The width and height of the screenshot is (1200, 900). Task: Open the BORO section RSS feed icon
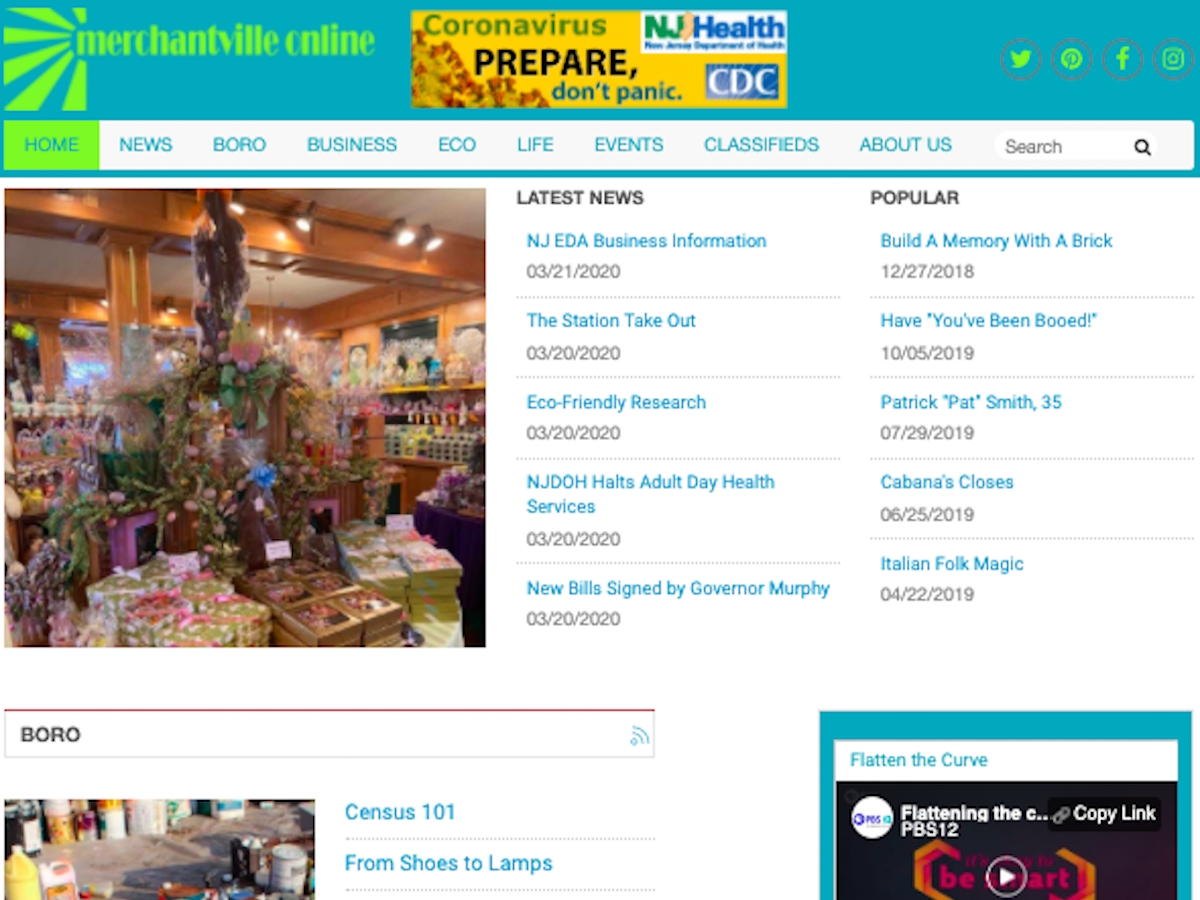639,737
